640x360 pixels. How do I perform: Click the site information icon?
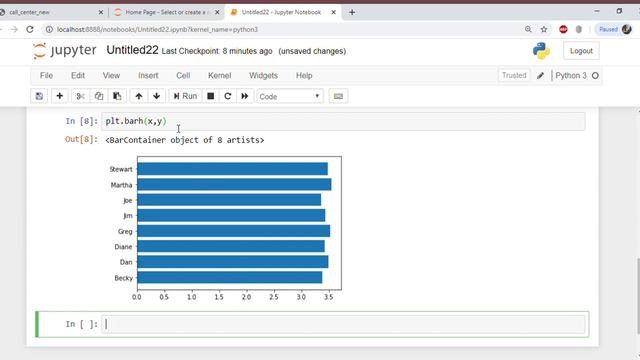pyautogui.click(x=49, y=29)
